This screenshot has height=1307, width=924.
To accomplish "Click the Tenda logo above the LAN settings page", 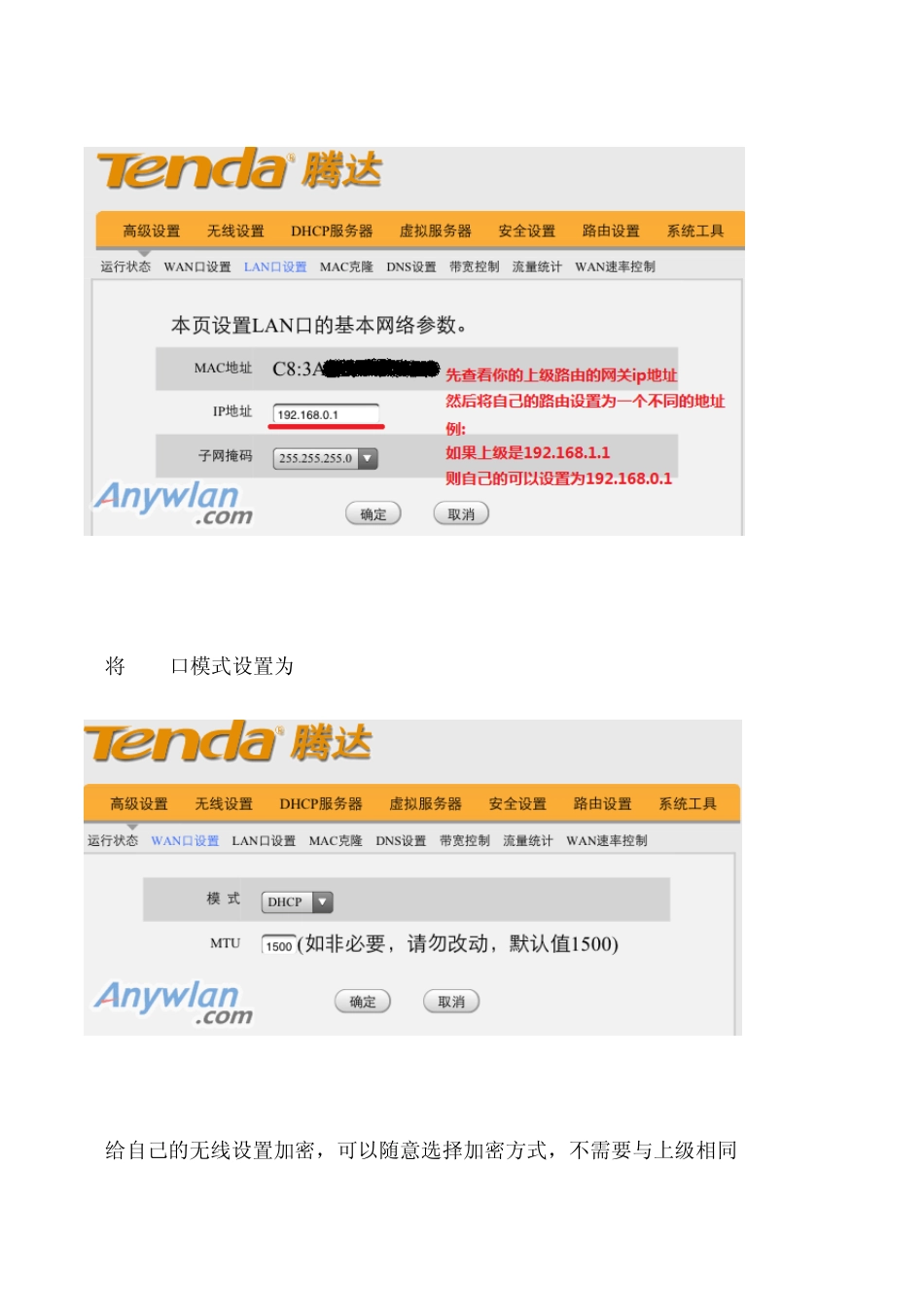I will click(239, 170).
